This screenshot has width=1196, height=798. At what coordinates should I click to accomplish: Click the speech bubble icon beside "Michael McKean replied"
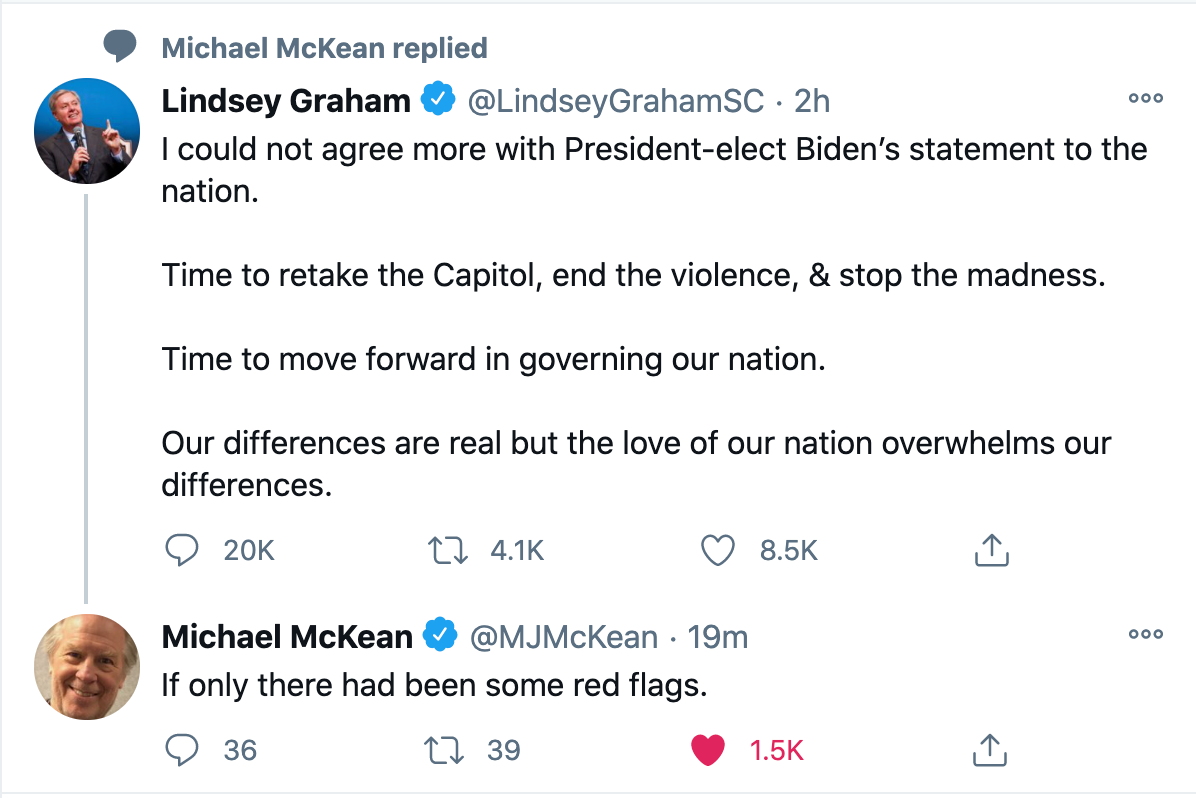click(121, 46)
